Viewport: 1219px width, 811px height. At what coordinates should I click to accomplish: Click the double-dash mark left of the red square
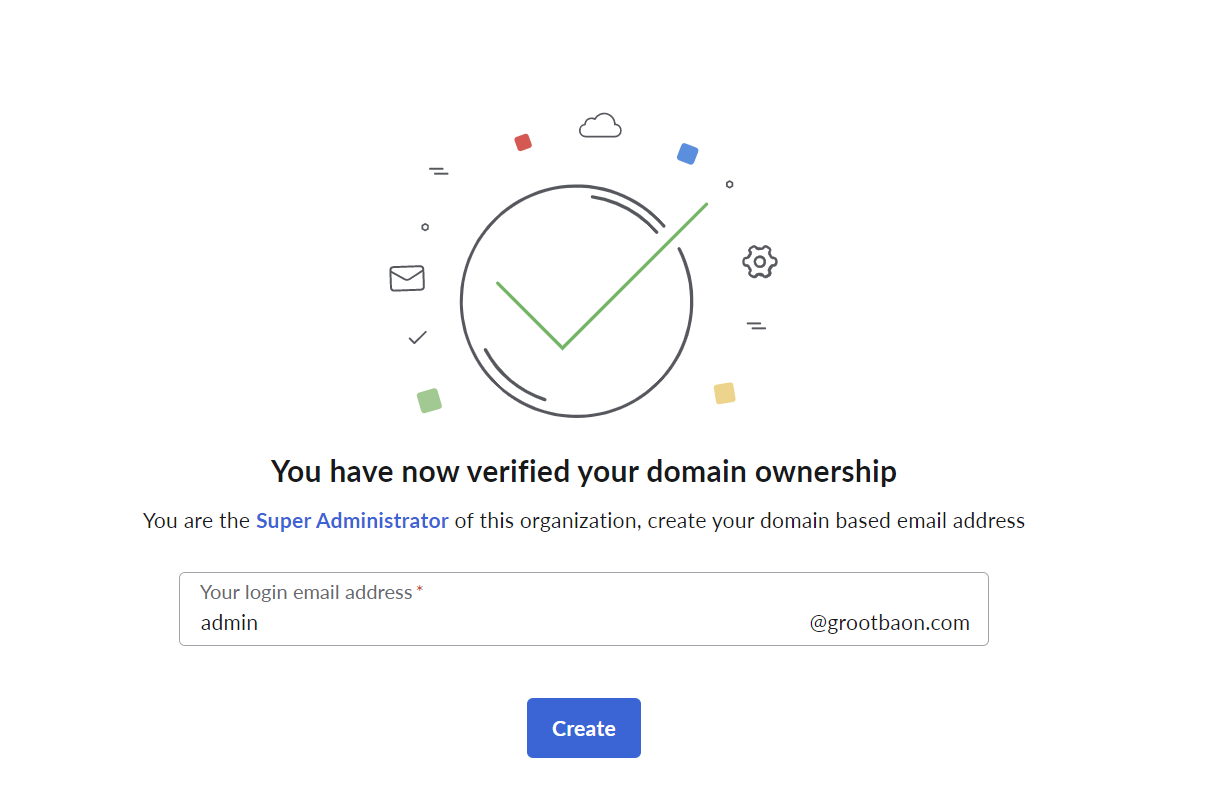[x=438, y=171]
